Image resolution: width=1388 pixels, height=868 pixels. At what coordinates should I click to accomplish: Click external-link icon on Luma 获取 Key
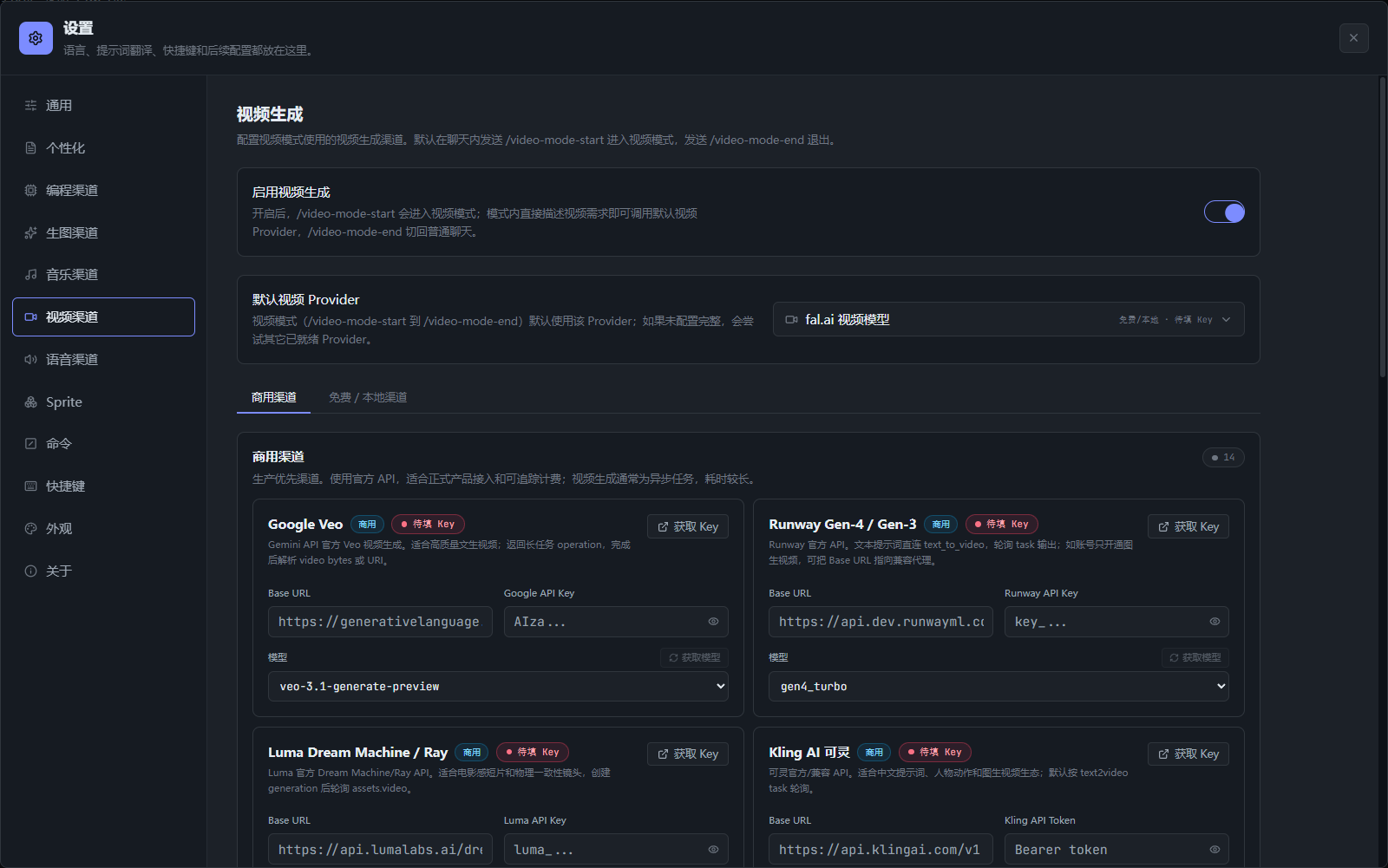[x=663, y=754]
